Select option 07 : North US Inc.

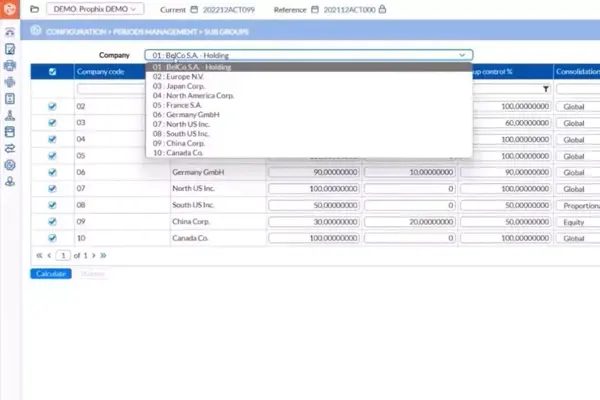(309, 124)
